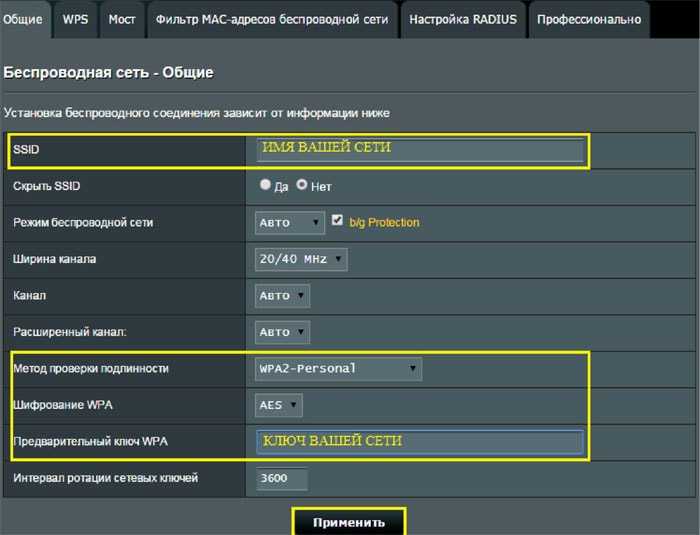This screenshot has height=535, width=700.
Task: Click the b/g Protection label text
Action: (x=384, y=222)
